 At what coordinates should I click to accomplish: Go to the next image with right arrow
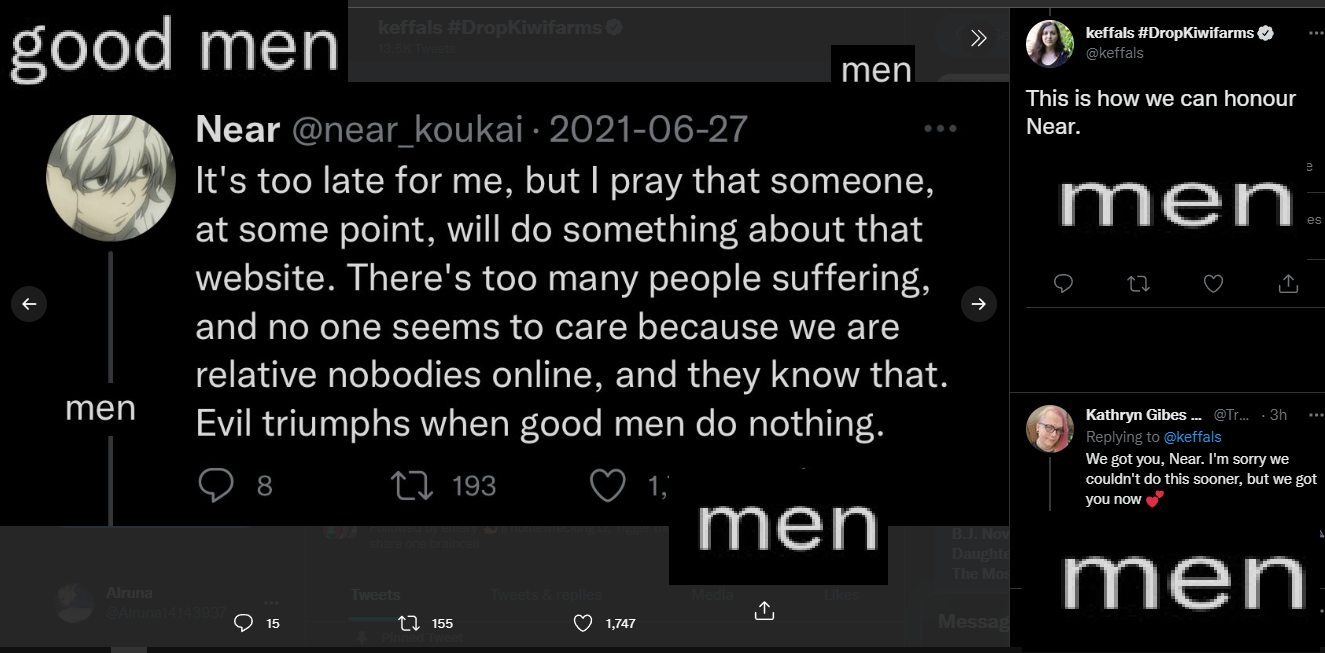pyautogui.click(x=979, y=305)
